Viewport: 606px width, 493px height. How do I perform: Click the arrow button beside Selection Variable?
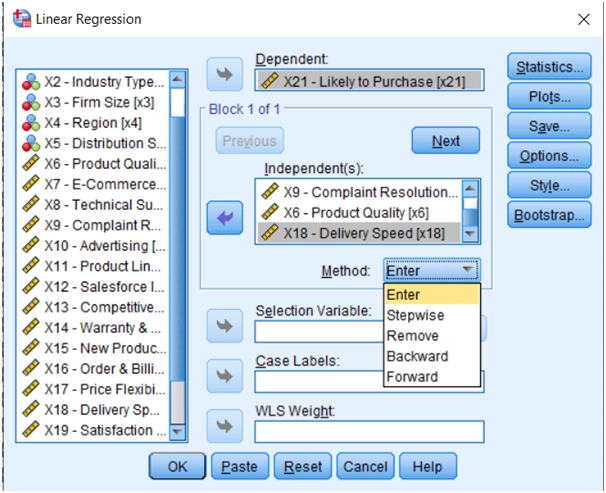(x=224, y=327)
